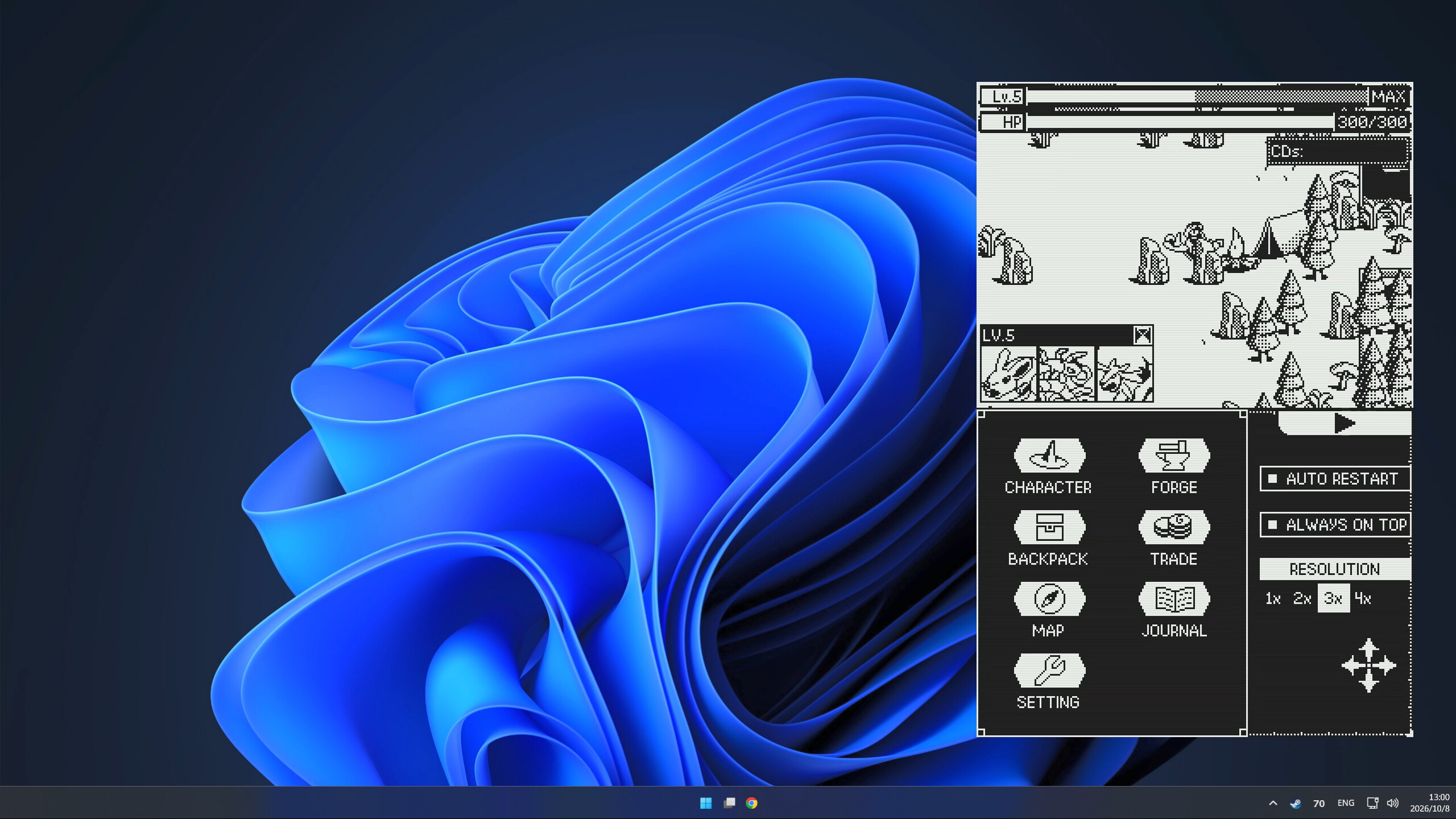Enable the Always On Top checkbox

1273,524
